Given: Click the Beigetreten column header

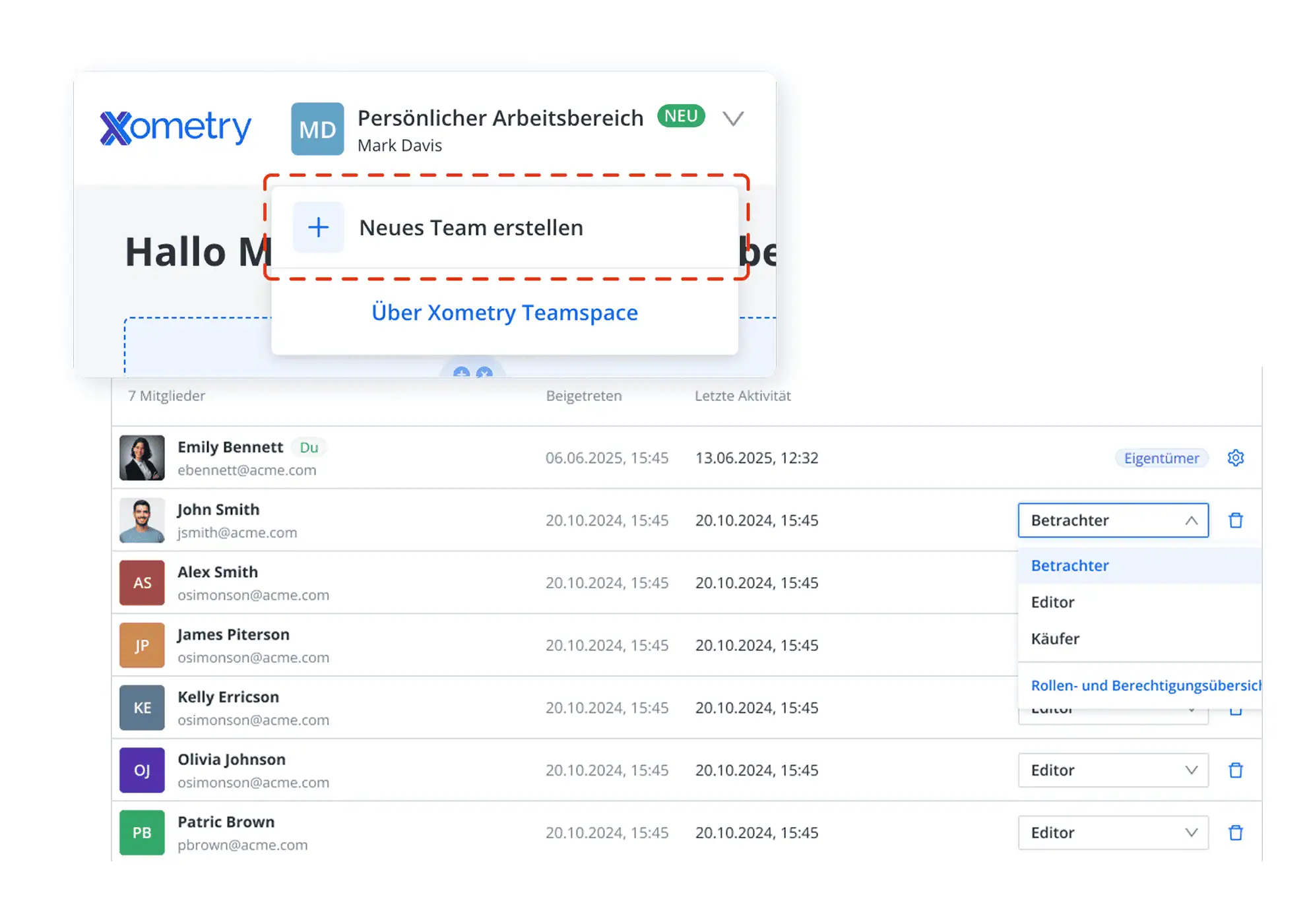Looking at the screenshot, I should click(x=584, y=396).
